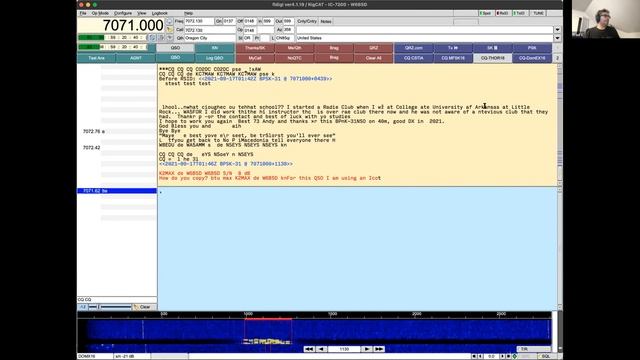Toggle the Spot button
Screen dimensions: 640x360
pyautogui.click(x=486, y=13)
